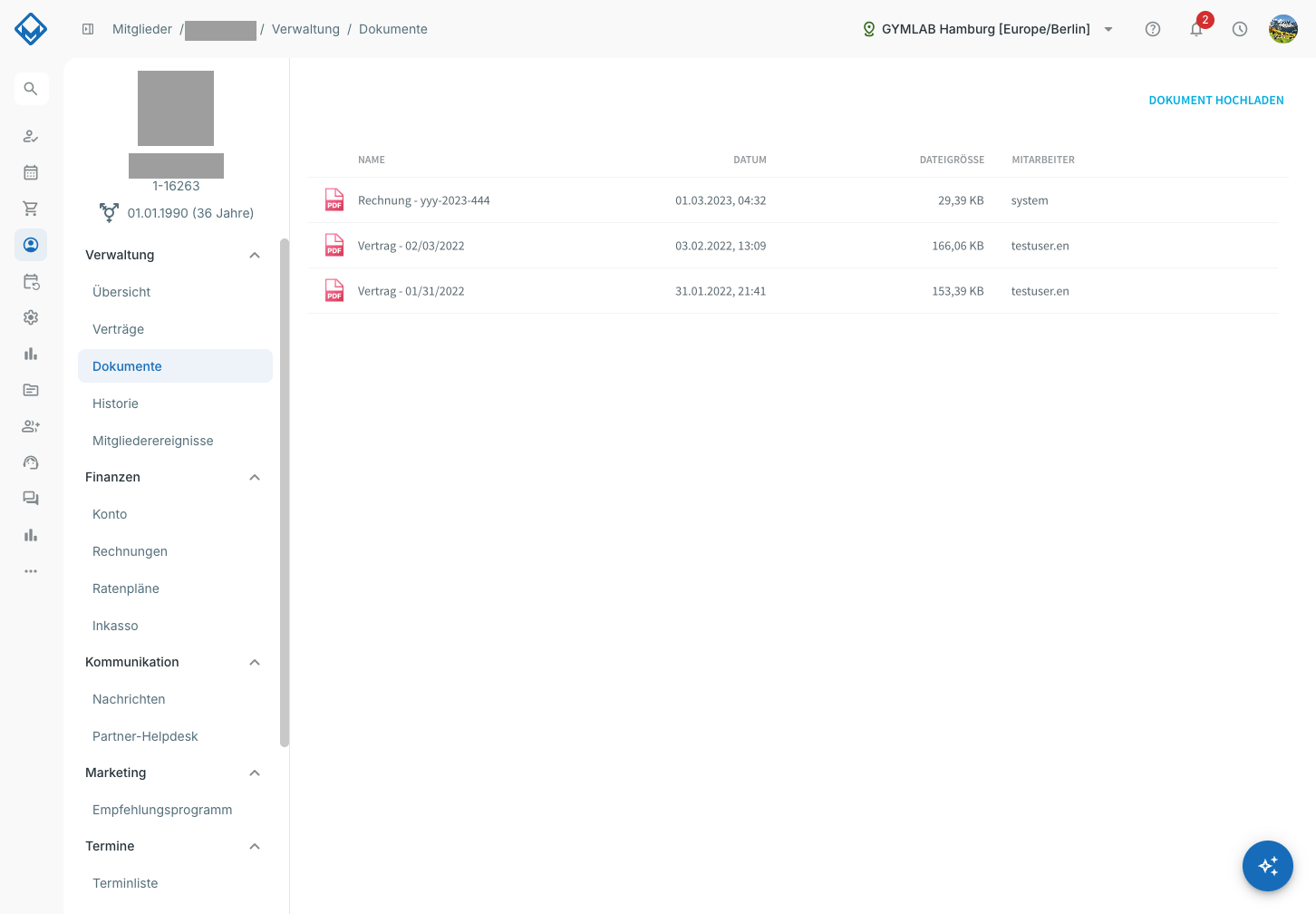The height and width of the screenshot is (914, 1316).
Task: Collapse the Kommunikation section
Action: point(255,662)
